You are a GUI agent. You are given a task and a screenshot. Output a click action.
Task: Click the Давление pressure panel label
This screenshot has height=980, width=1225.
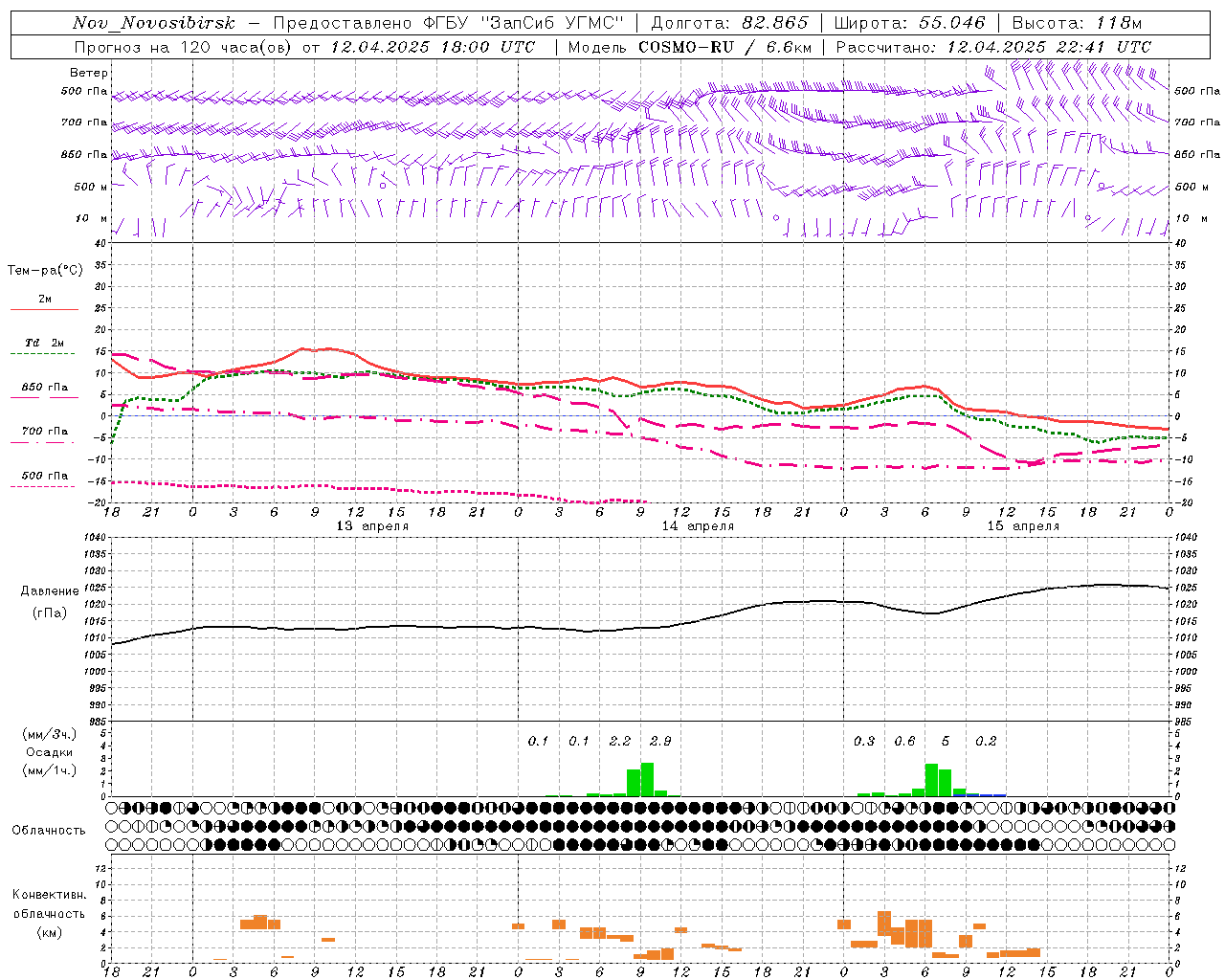(x=50, y=591)
